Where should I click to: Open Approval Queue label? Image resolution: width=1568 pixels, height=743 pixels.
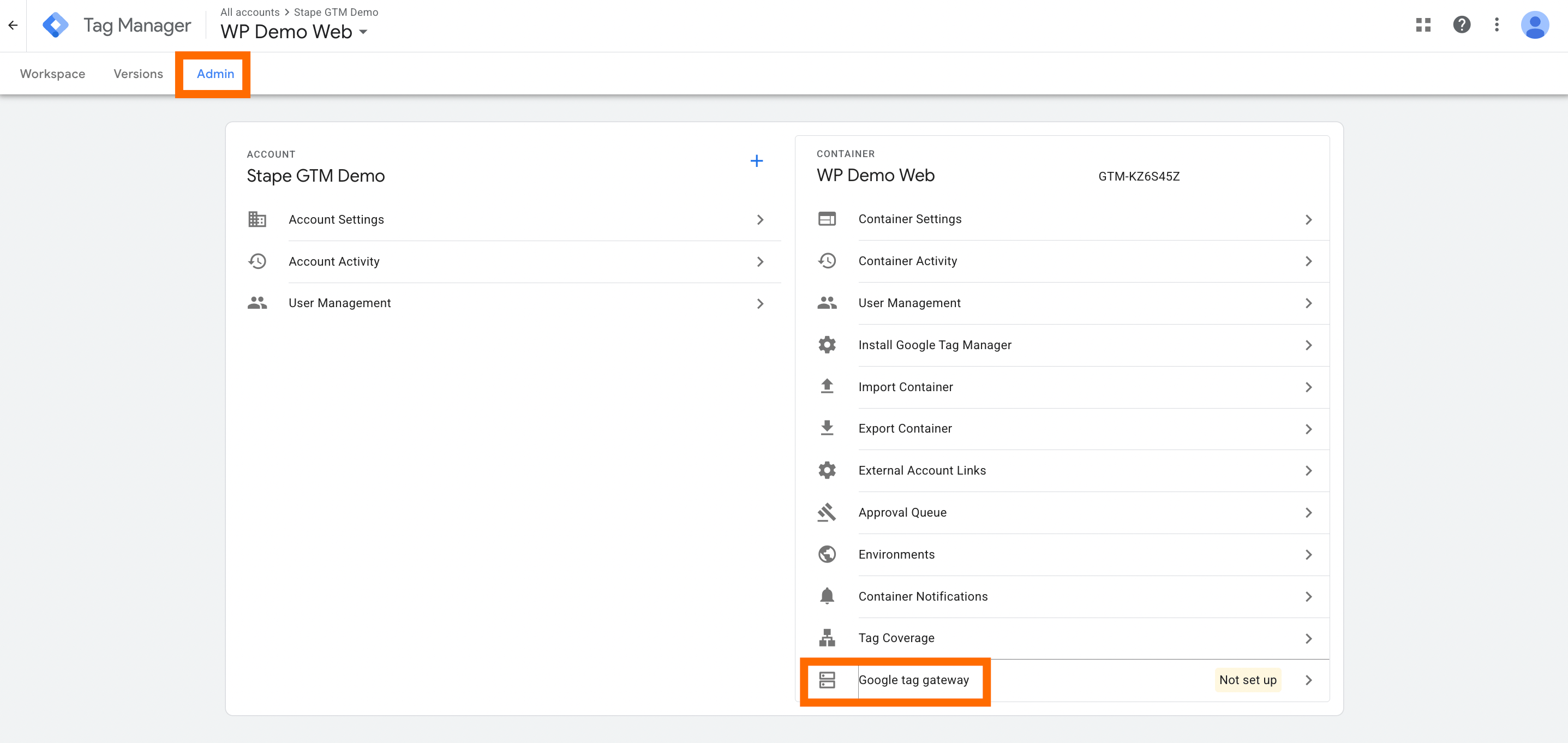[902, 512]
